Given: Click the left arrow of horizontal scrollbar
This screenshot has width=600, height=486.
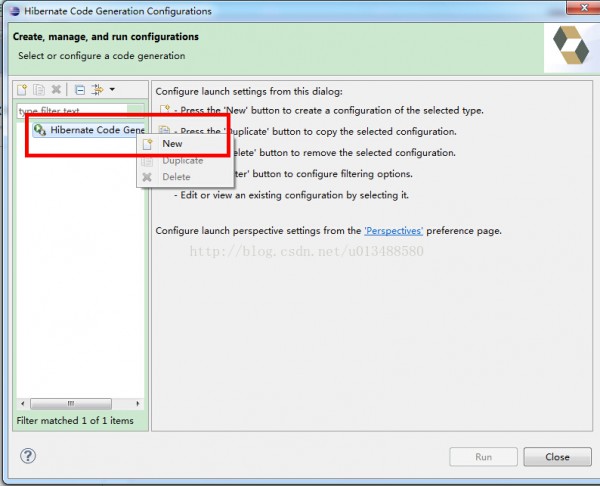Looking at the screenshot, I should tap(23, 404).
